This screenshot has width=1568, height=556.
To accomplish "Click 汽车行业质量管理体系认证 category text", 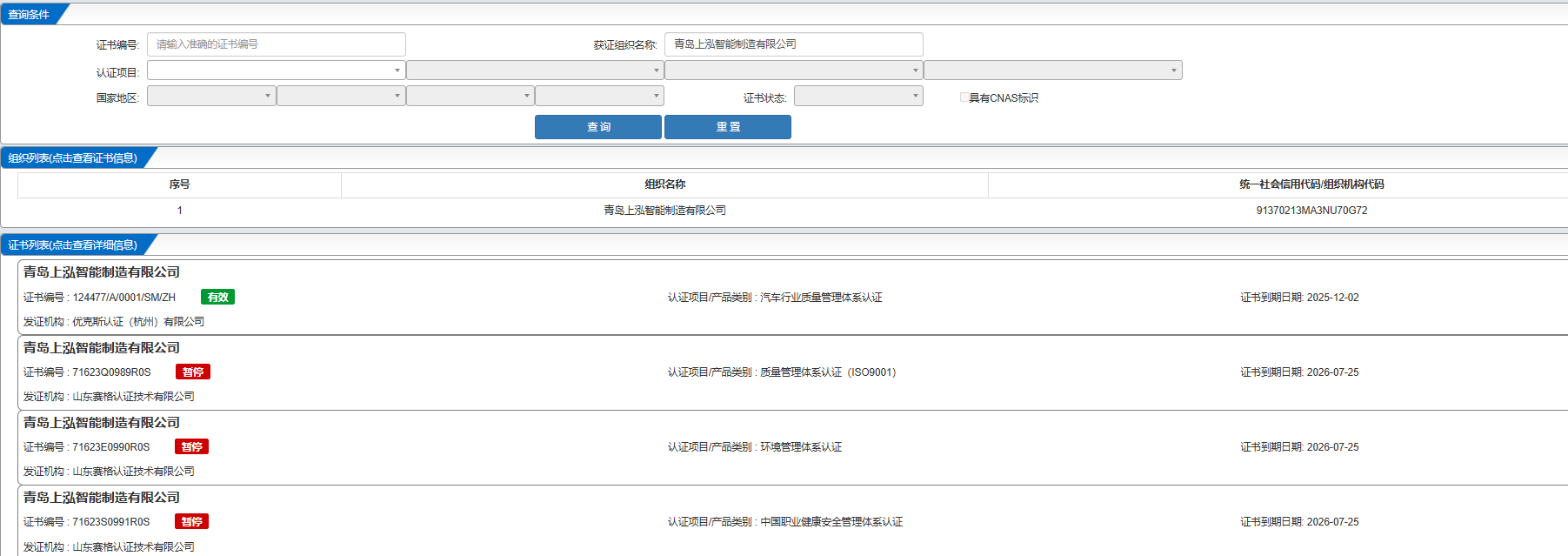I will point(821,298).
